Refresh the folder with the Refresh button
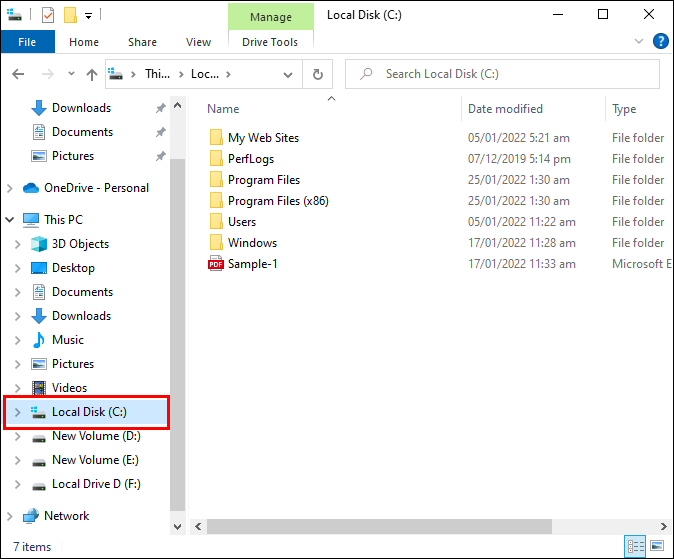 click(x=318, y=74)
